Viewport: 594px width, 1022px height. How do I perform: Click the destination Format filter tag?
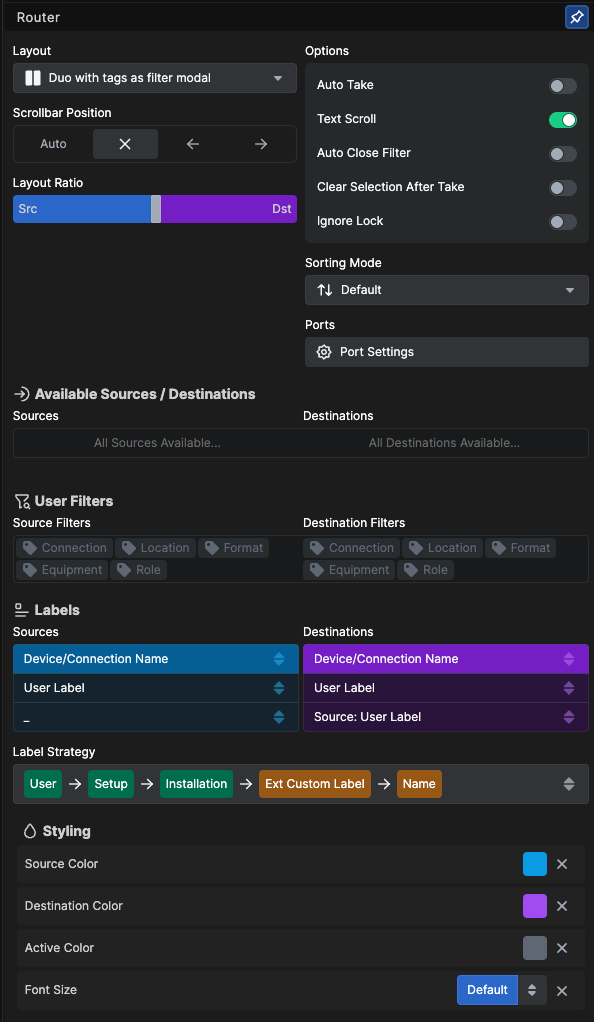coord(520,548)
